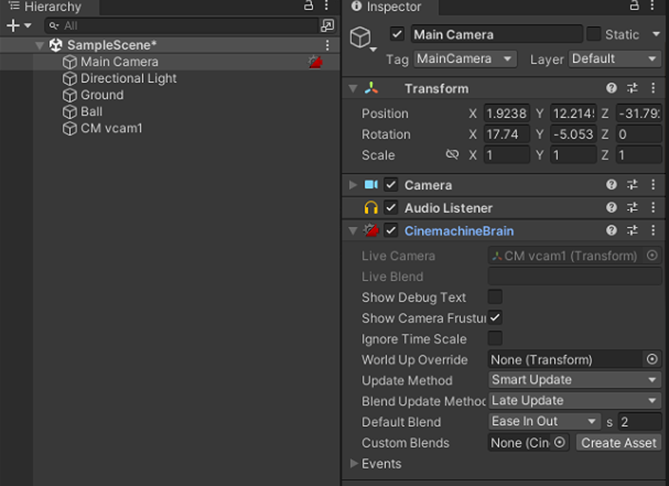Viewport: 669px width, 486px height.
Task: Click Live Camera object picker circle
Action: [652, 256]
